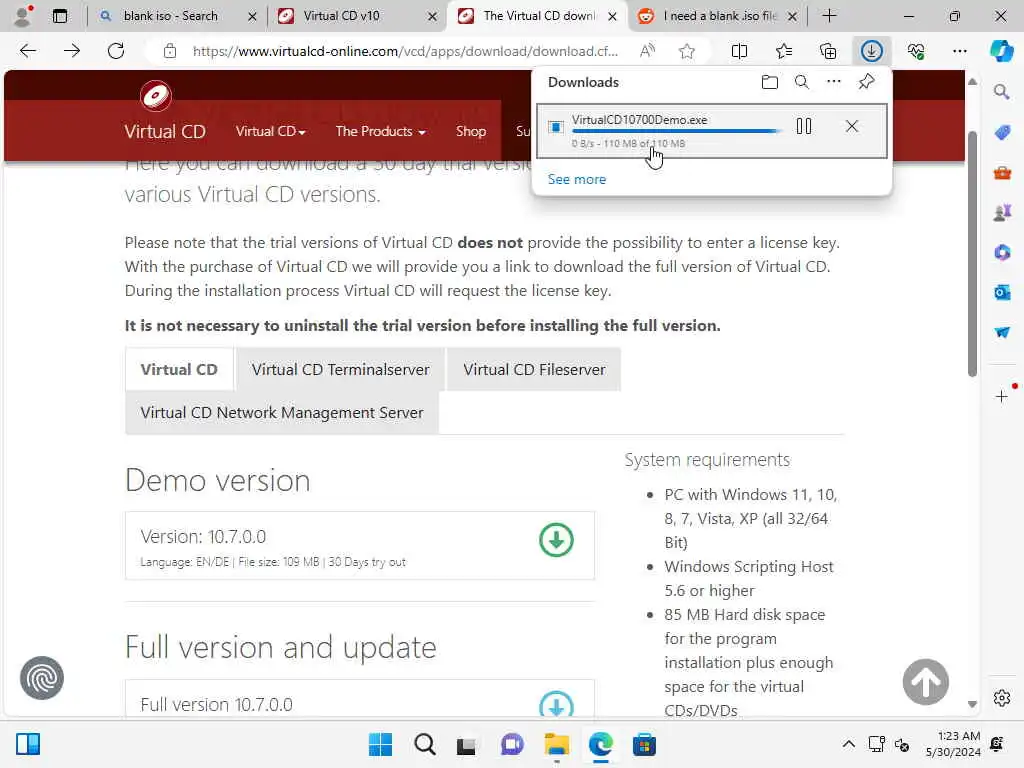This screenshot has width=1024, height=768.
Task: Open Collections in toolbar
Action: pyautogui.click(x=827, y=51)
